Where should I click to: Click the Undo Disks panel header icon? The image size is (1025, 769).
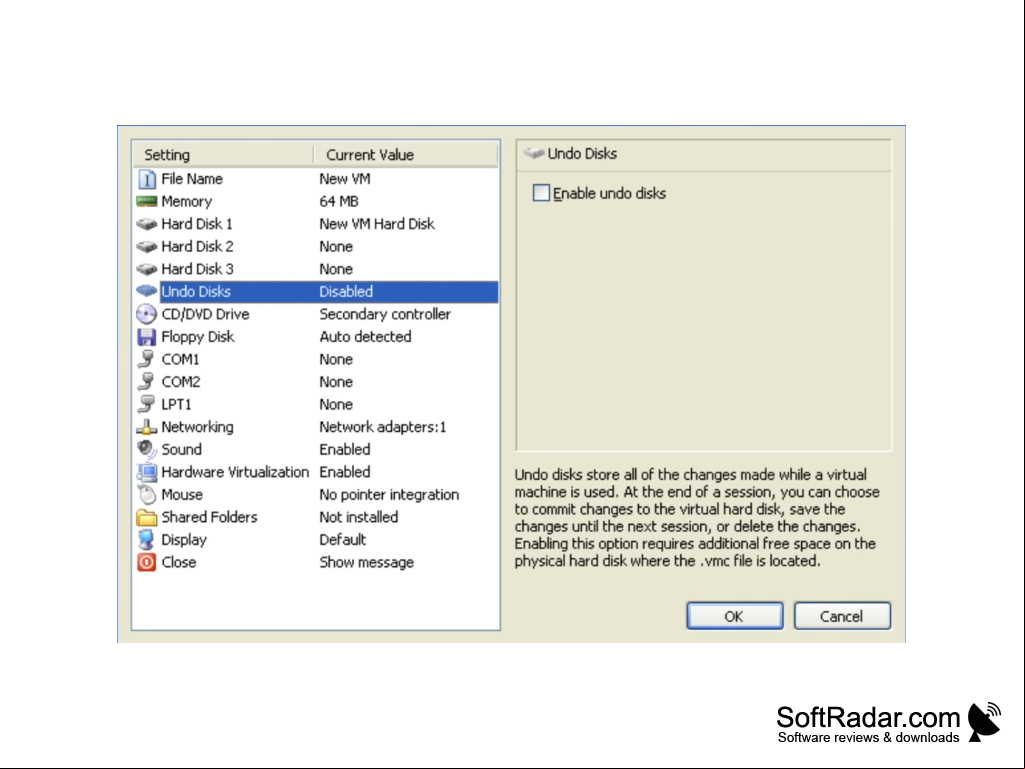click(x=534, y=154)
